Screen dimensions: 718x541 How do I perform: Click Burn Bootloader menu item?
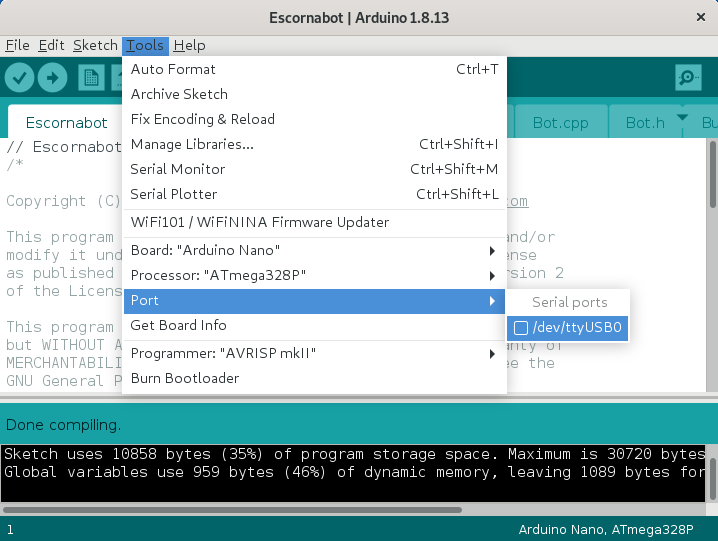[184, 378]
